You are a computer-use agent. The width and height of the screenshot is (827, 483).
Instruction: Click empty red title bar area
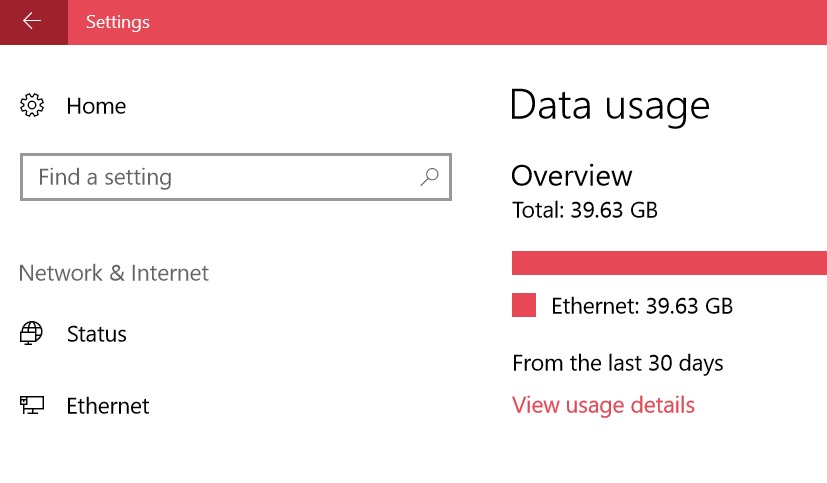475,22
